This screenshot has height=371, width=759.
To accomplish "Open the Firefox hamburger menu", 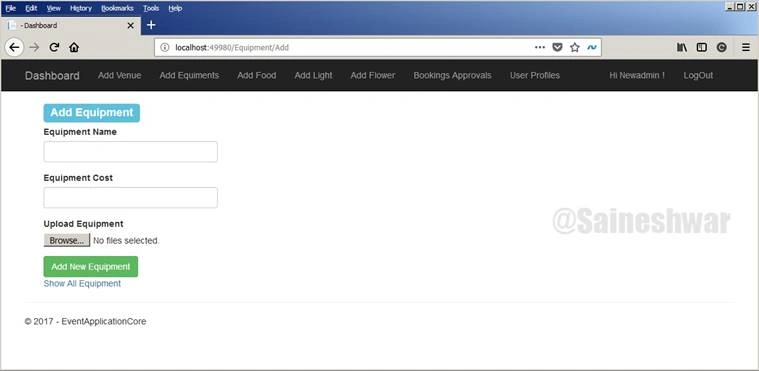I will pos(746,47).
